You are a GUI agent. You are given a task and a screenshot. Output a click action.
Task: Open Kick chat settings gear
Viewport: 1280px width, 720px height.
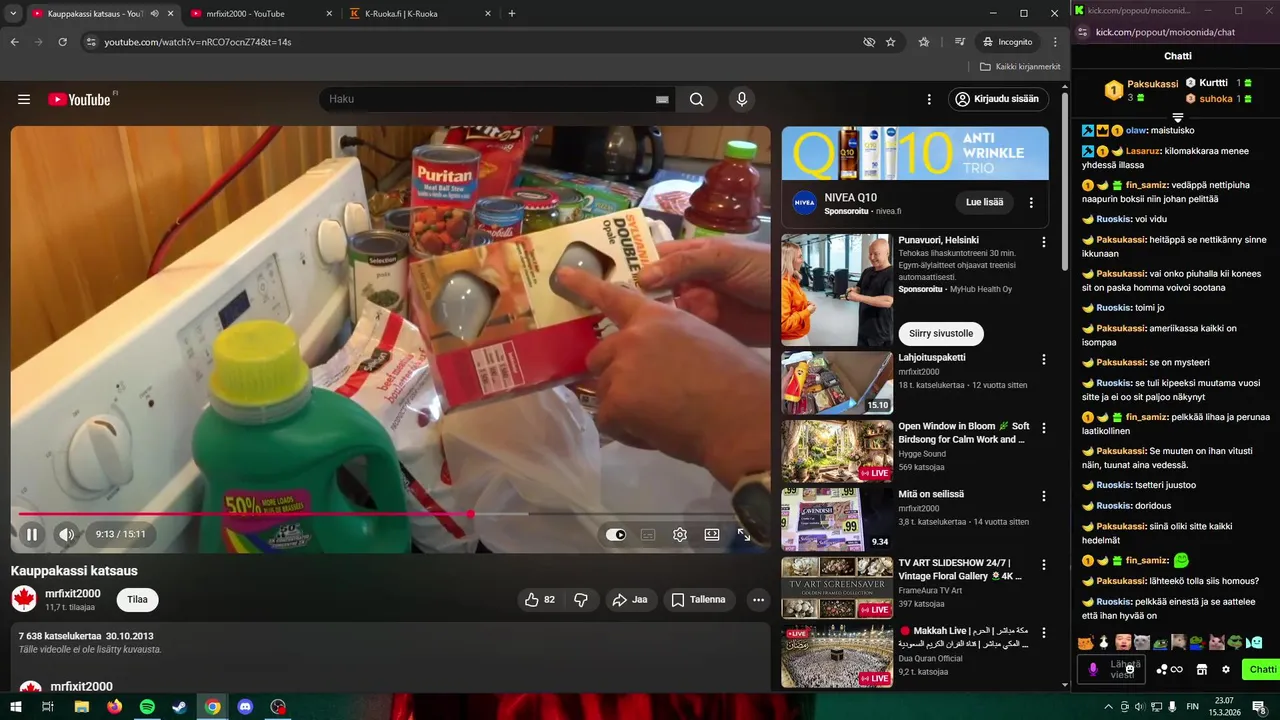[1226, 669]
